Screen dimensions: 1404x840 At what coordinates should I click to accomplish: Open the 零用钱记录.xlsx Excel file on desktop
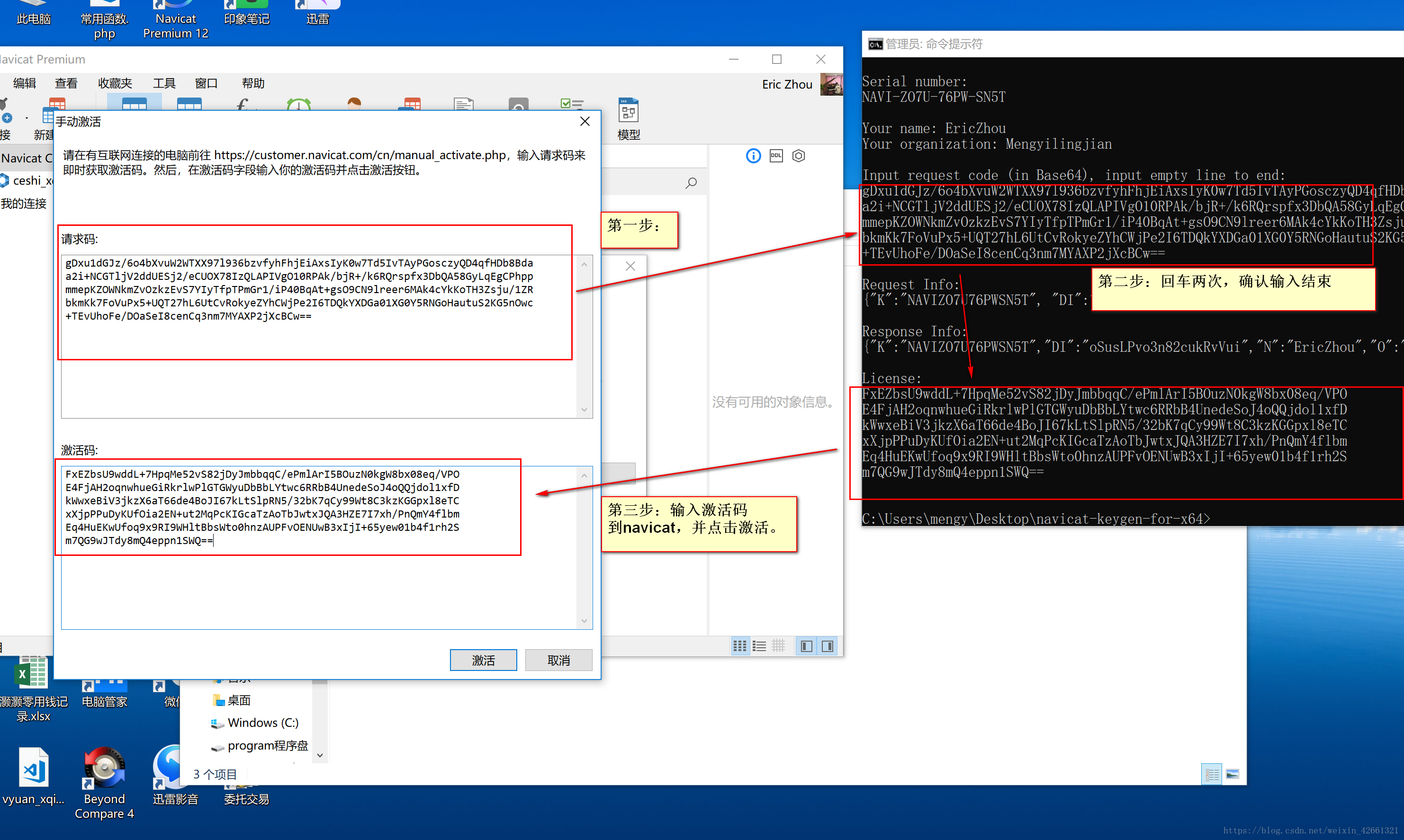tap(34, 689)
